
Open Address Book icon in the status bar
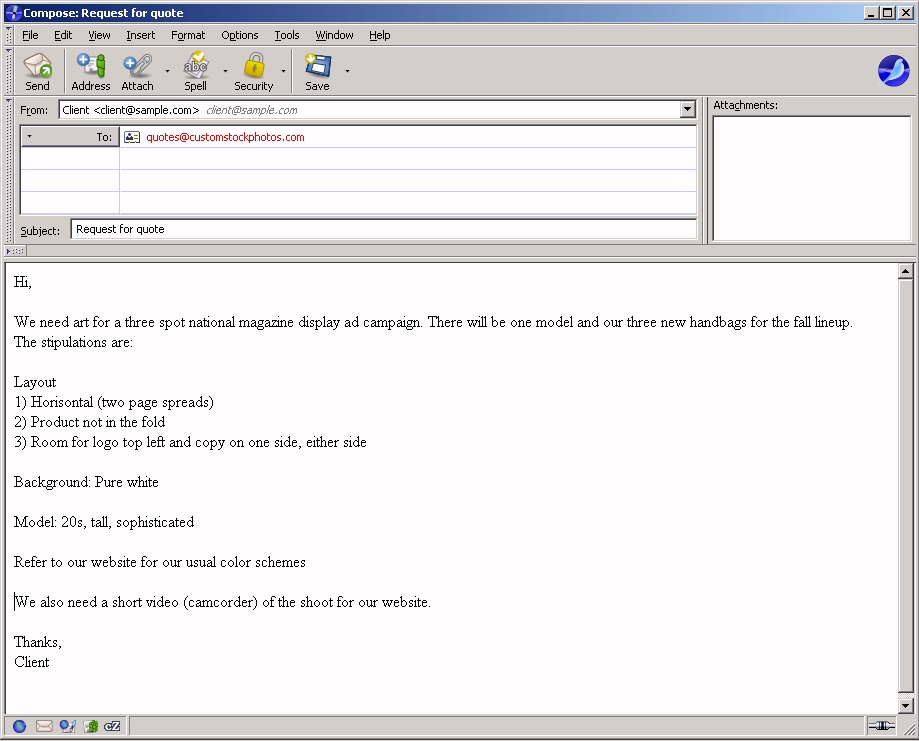pyautogui.click(x=91, y=726)
